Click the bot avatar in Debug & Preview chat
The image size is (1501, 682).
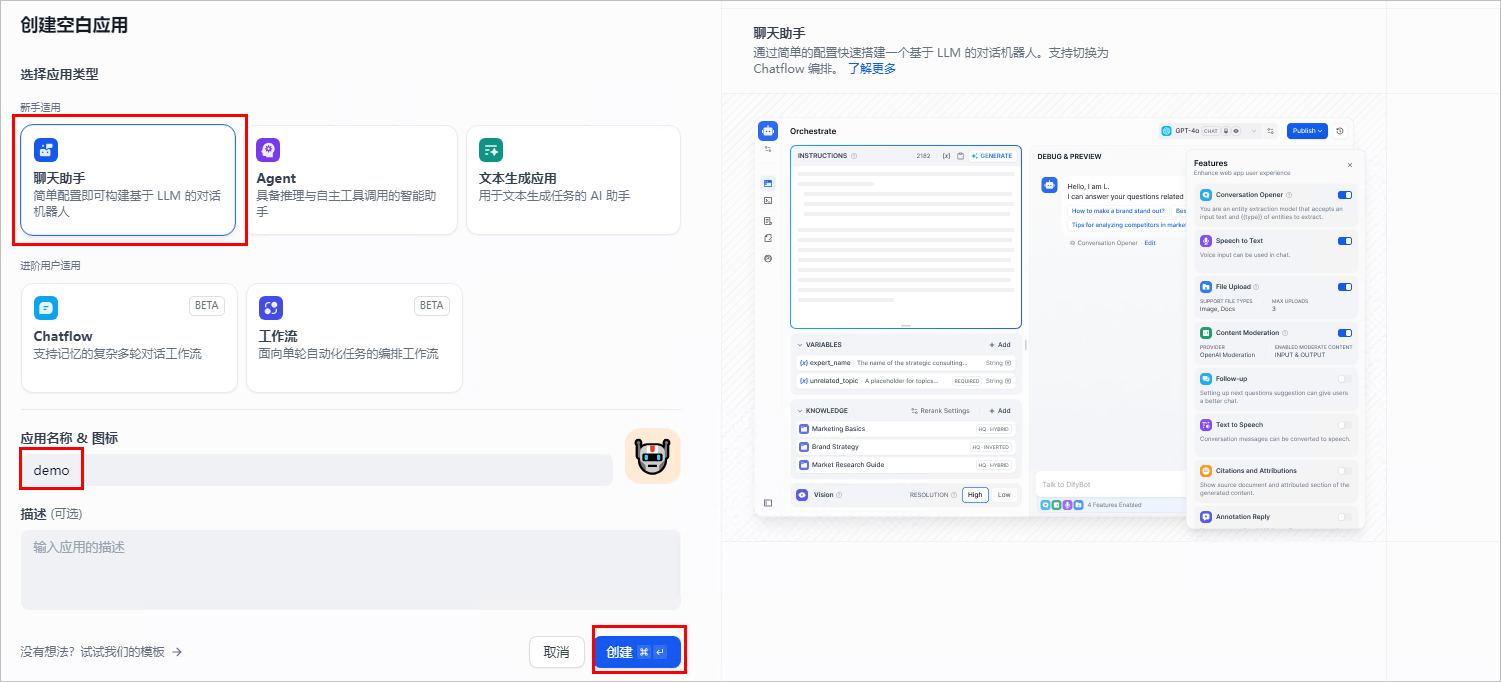click(x=1049, y=185)
